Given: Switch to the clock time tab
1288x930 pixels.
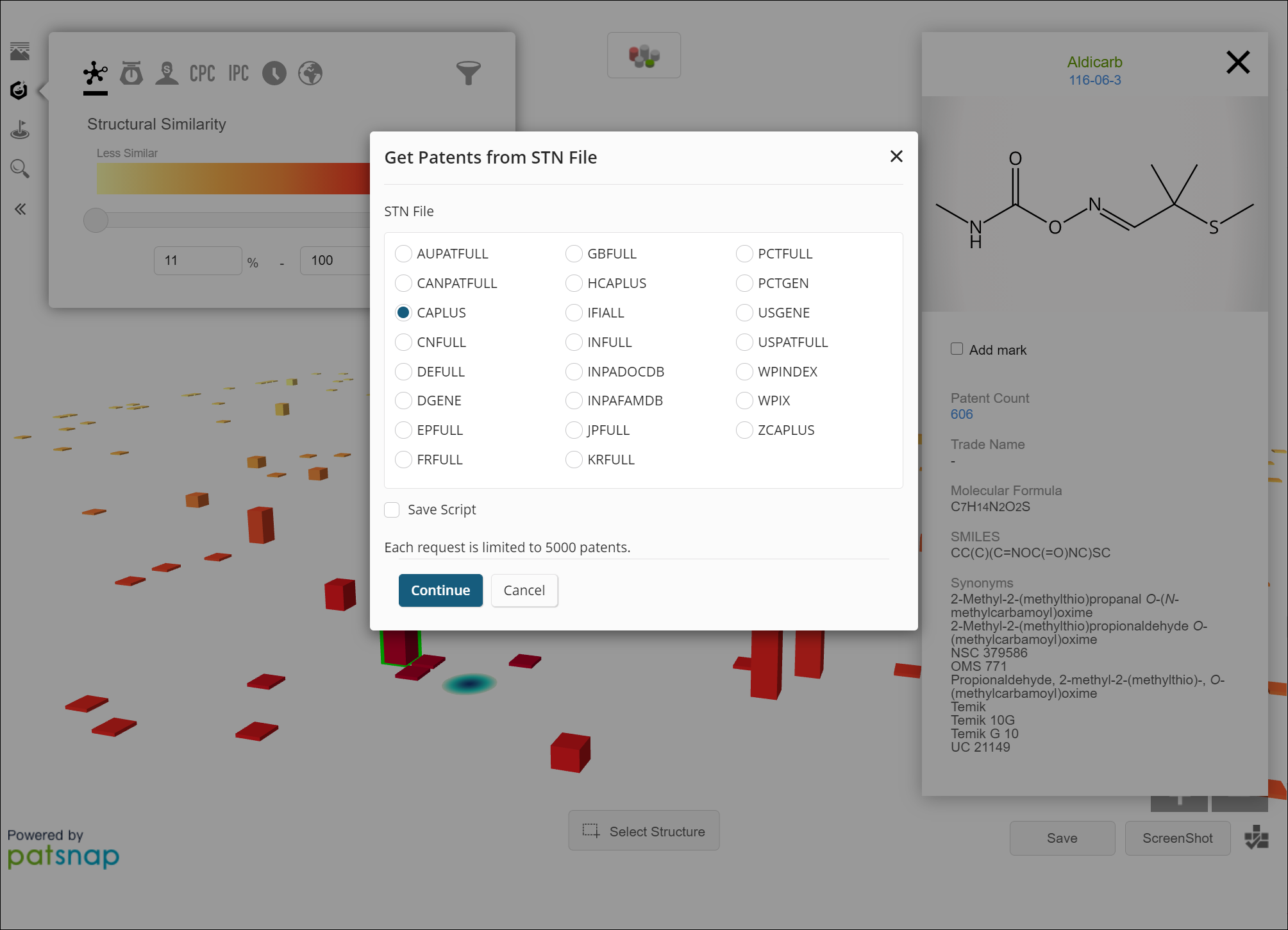Looking at the screenshot, I should pyautogui.click(x=274, y=73).
